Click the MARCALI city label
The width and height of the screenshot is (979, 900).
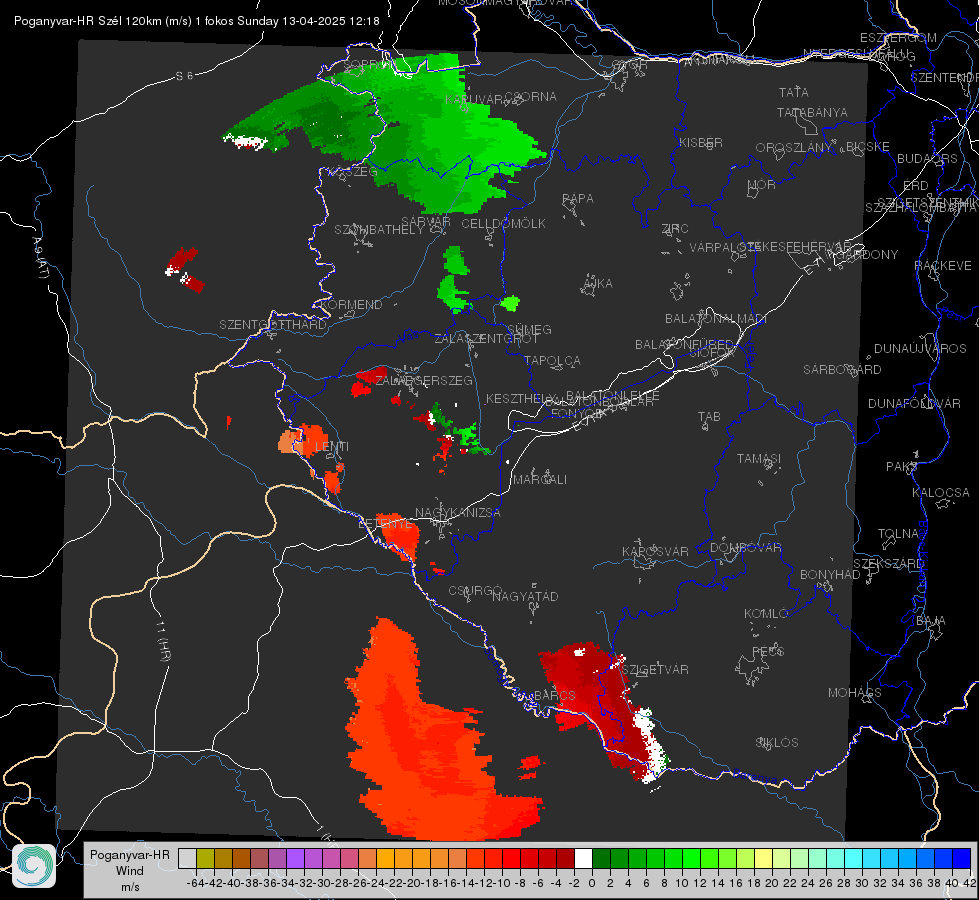[540, 480]
